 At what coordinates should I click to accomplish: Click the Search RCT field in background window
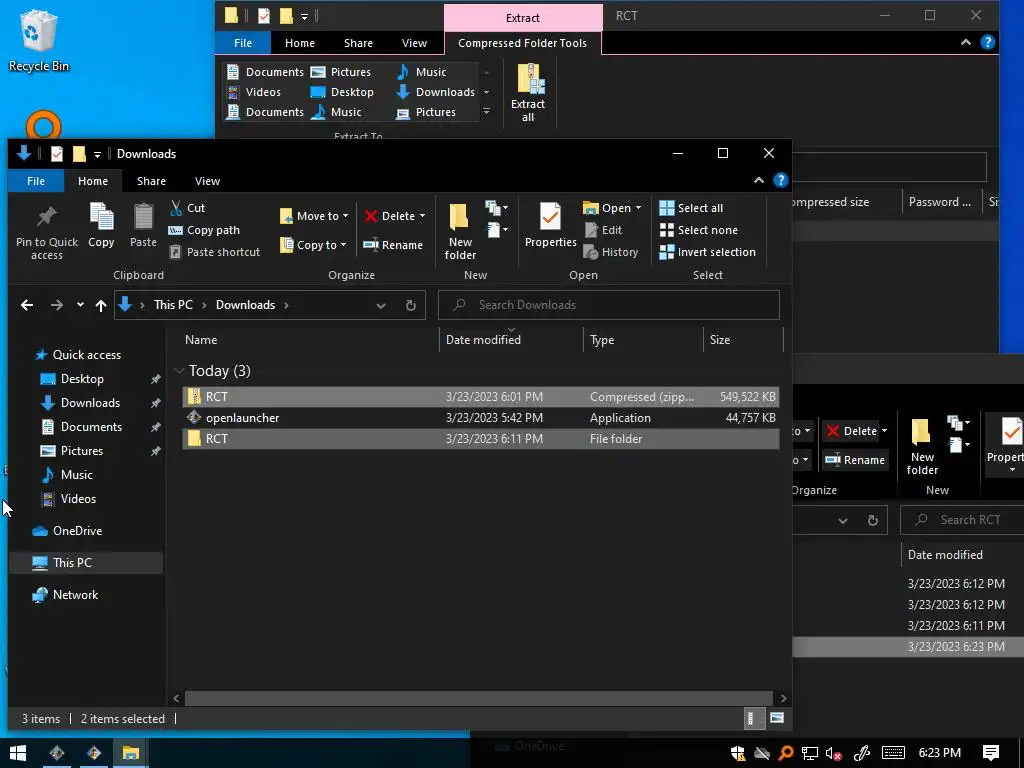pyautogui.click(x=962, y=520)
